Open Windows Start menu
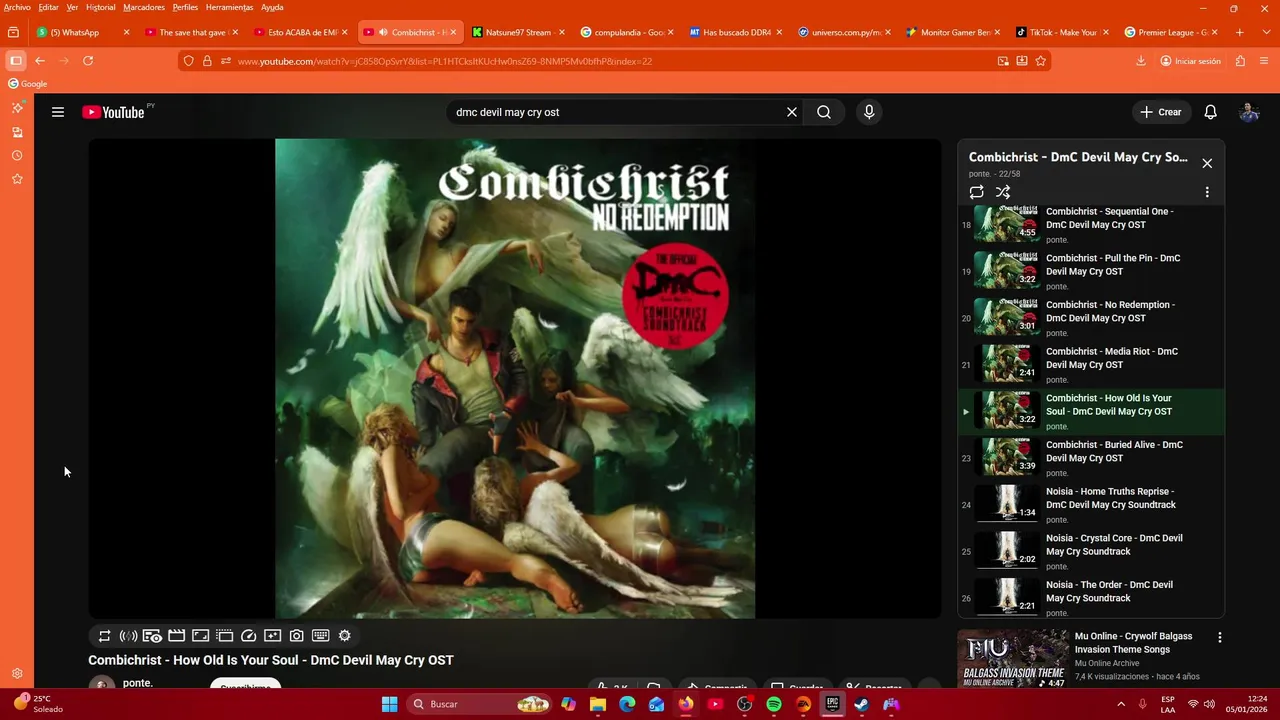1280x720 pixels. pyautogui.click(x=389, y=704)
